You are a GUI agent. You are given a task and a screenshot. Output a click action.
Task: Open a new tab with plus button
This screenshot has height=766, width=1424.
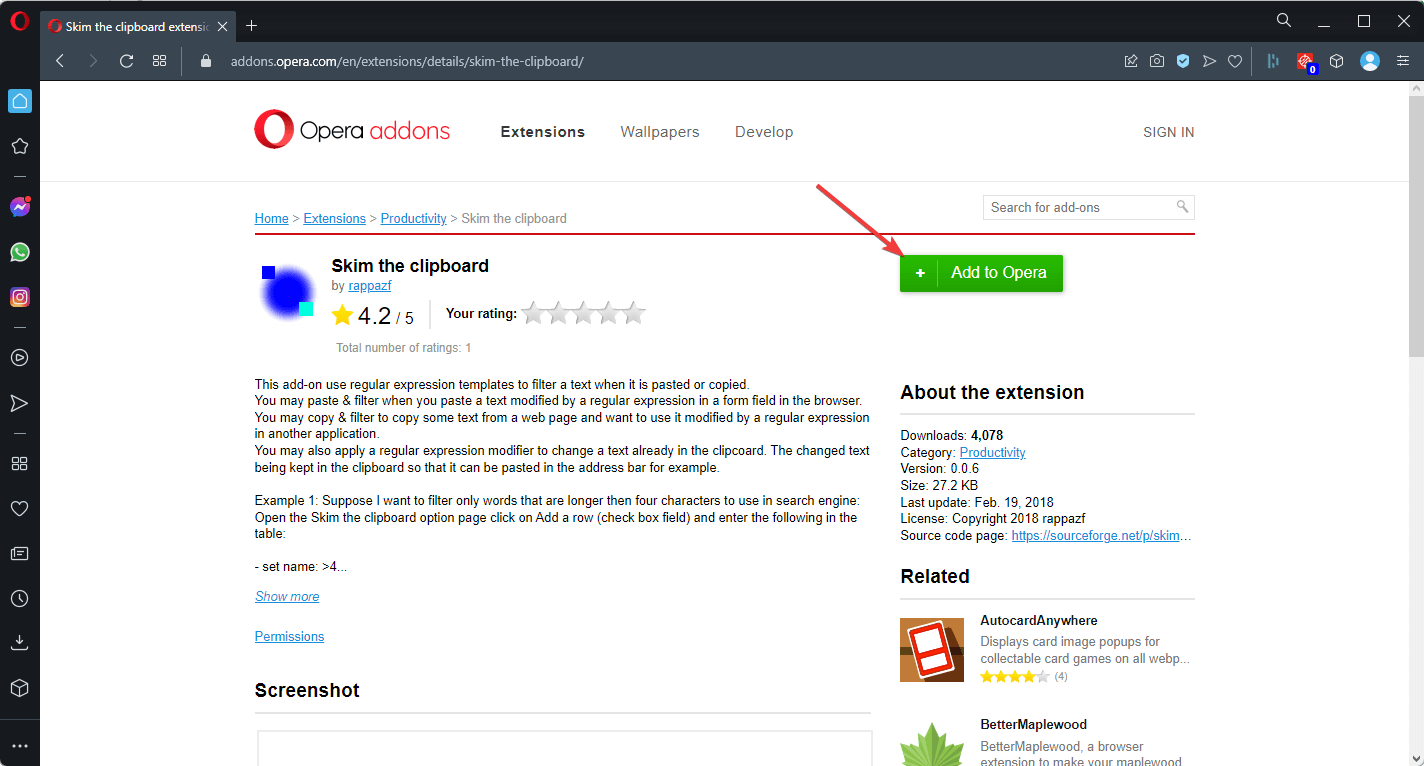[251, 25]
